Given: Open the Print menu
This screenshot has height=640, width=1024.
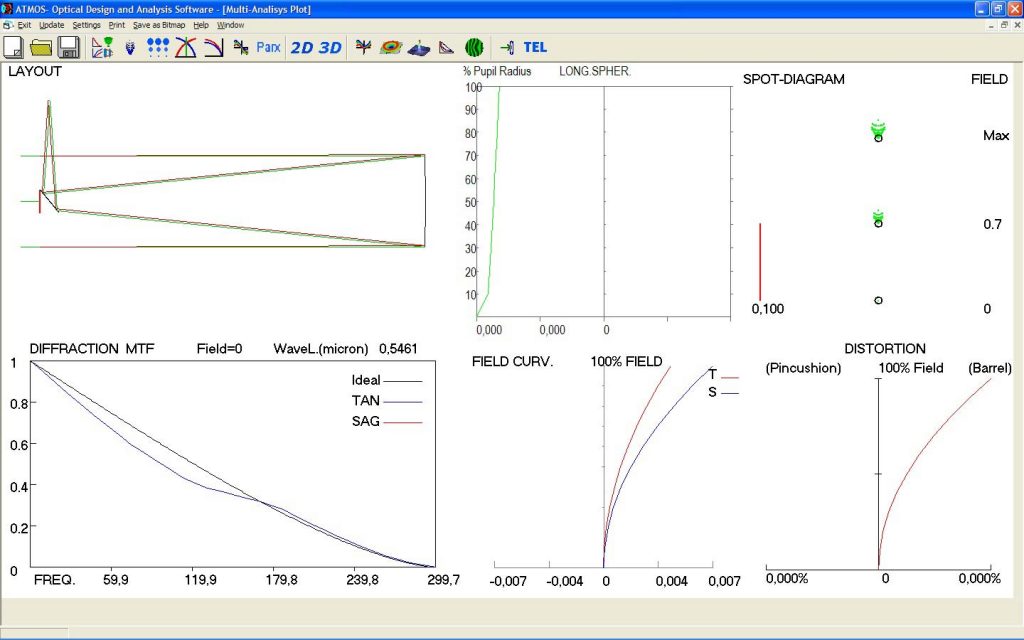Looking at the screenshot, I should pos(117,24).
